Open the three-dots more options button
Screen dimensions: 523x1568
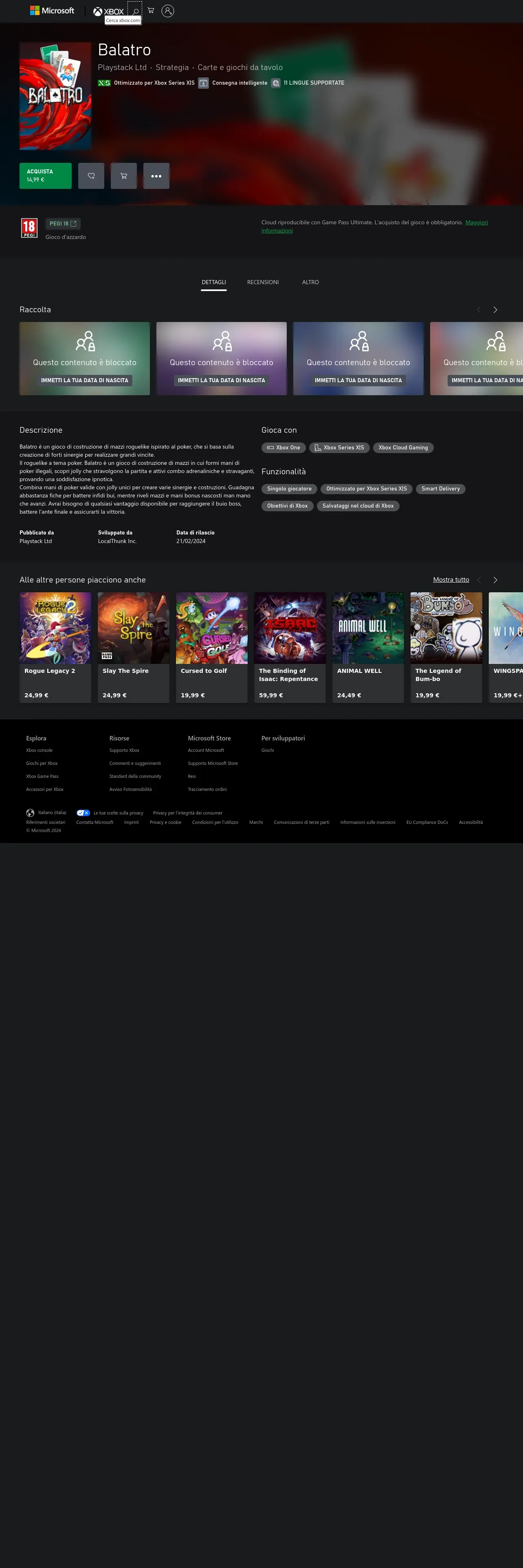[156, 176]
